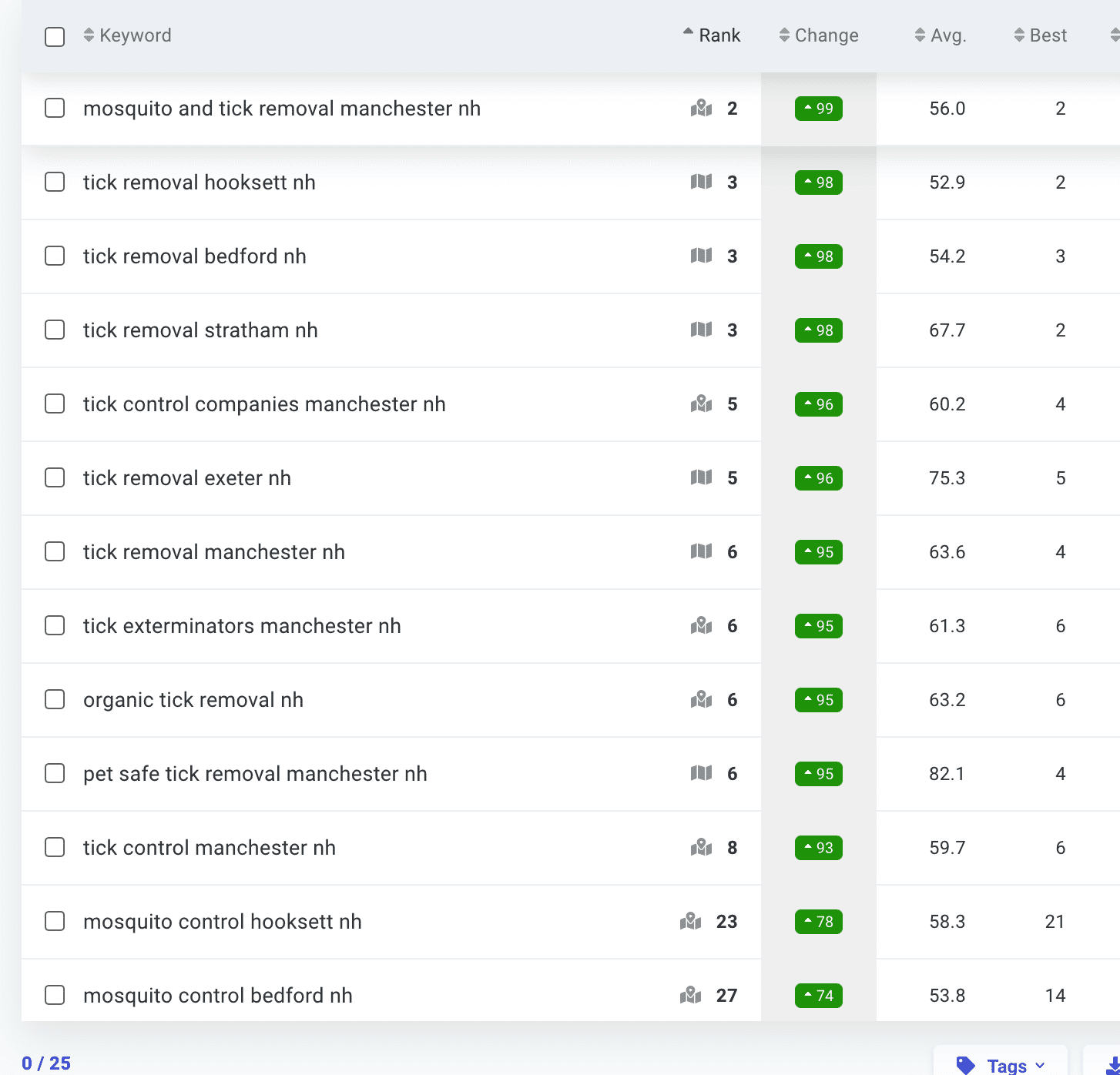
Task: Click map icon for tick removal bedford nh
Action: click(x=701, y=256)
